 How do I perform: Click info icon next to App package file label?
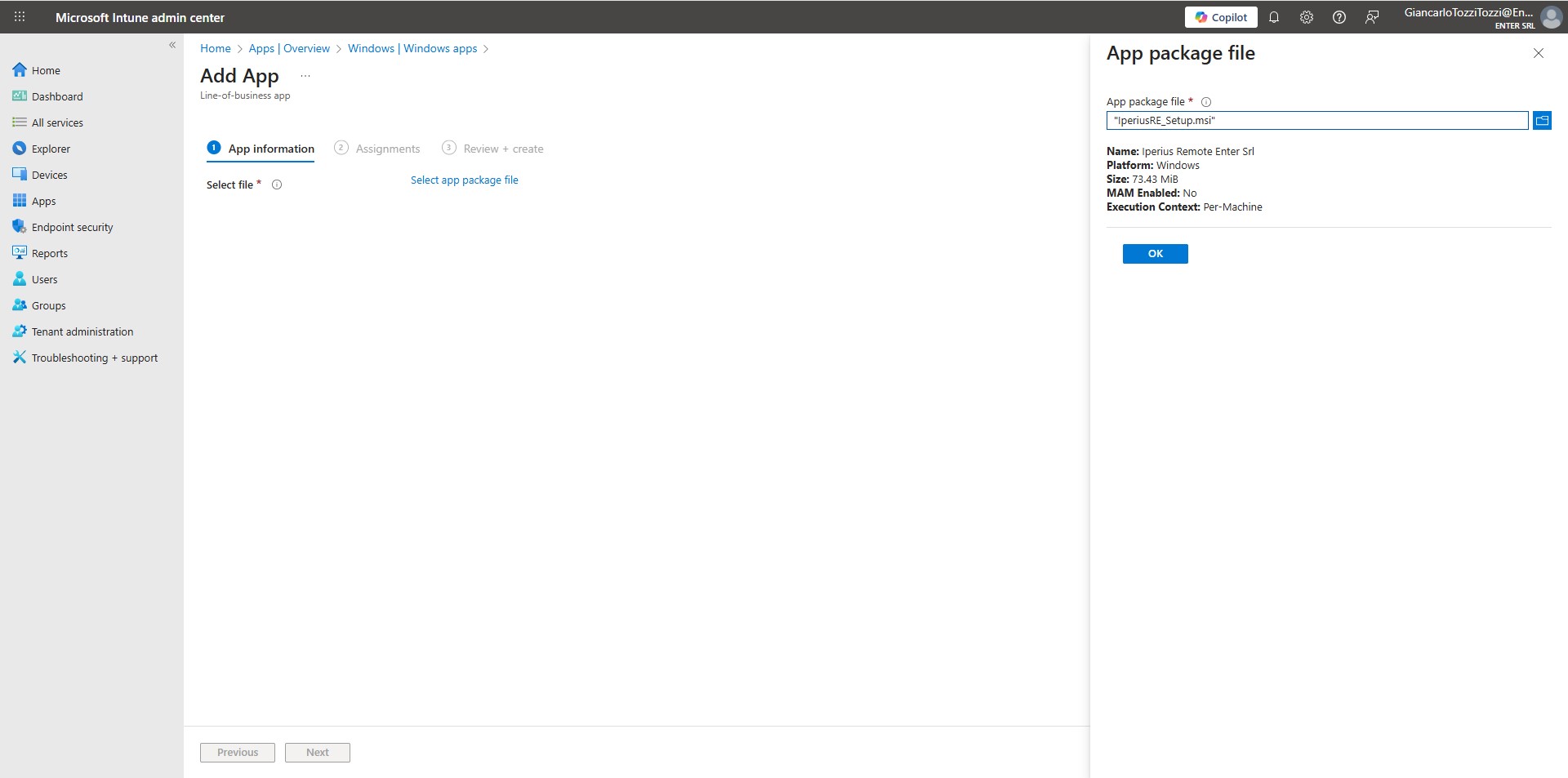pos(1205,102)
